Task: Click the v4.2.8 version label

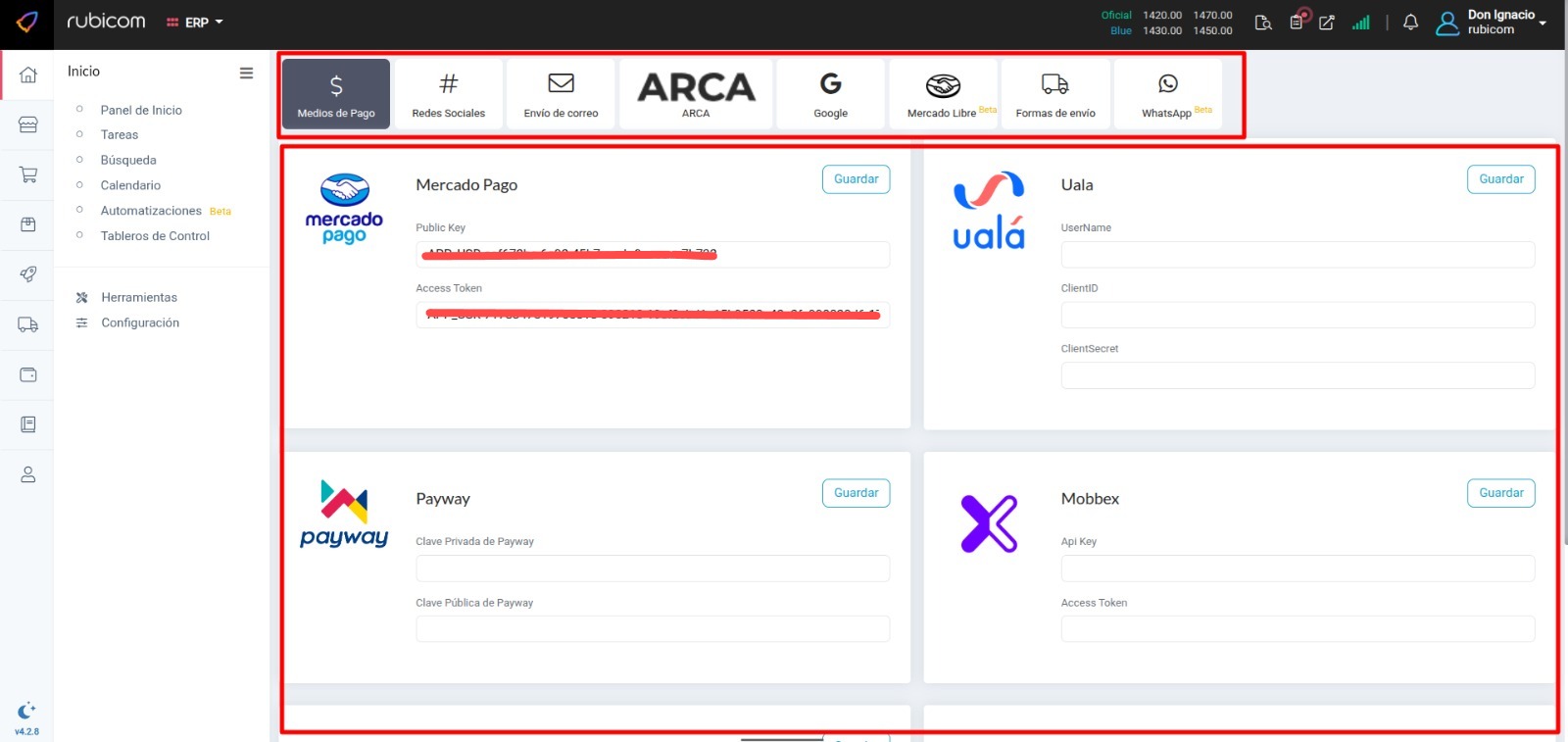Action: 26,732
